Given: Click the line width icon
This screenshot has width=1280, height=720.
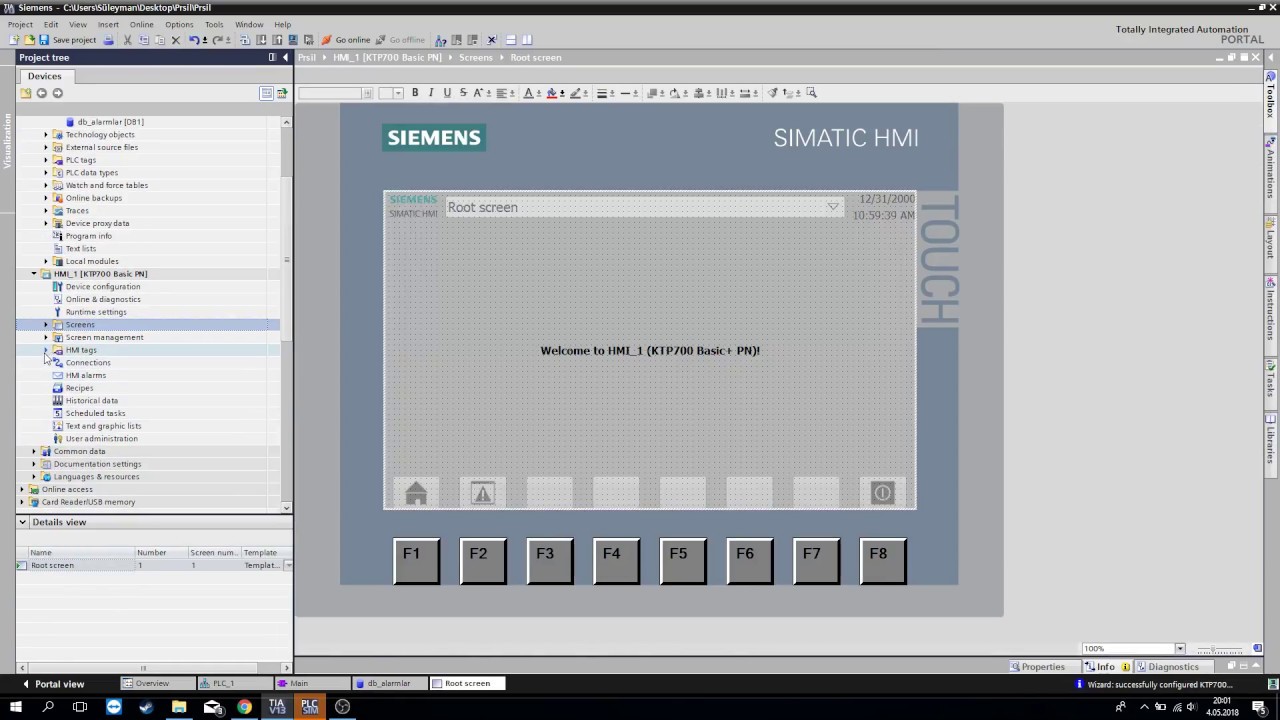Looking at the screenshot, I should coord(603,93).
